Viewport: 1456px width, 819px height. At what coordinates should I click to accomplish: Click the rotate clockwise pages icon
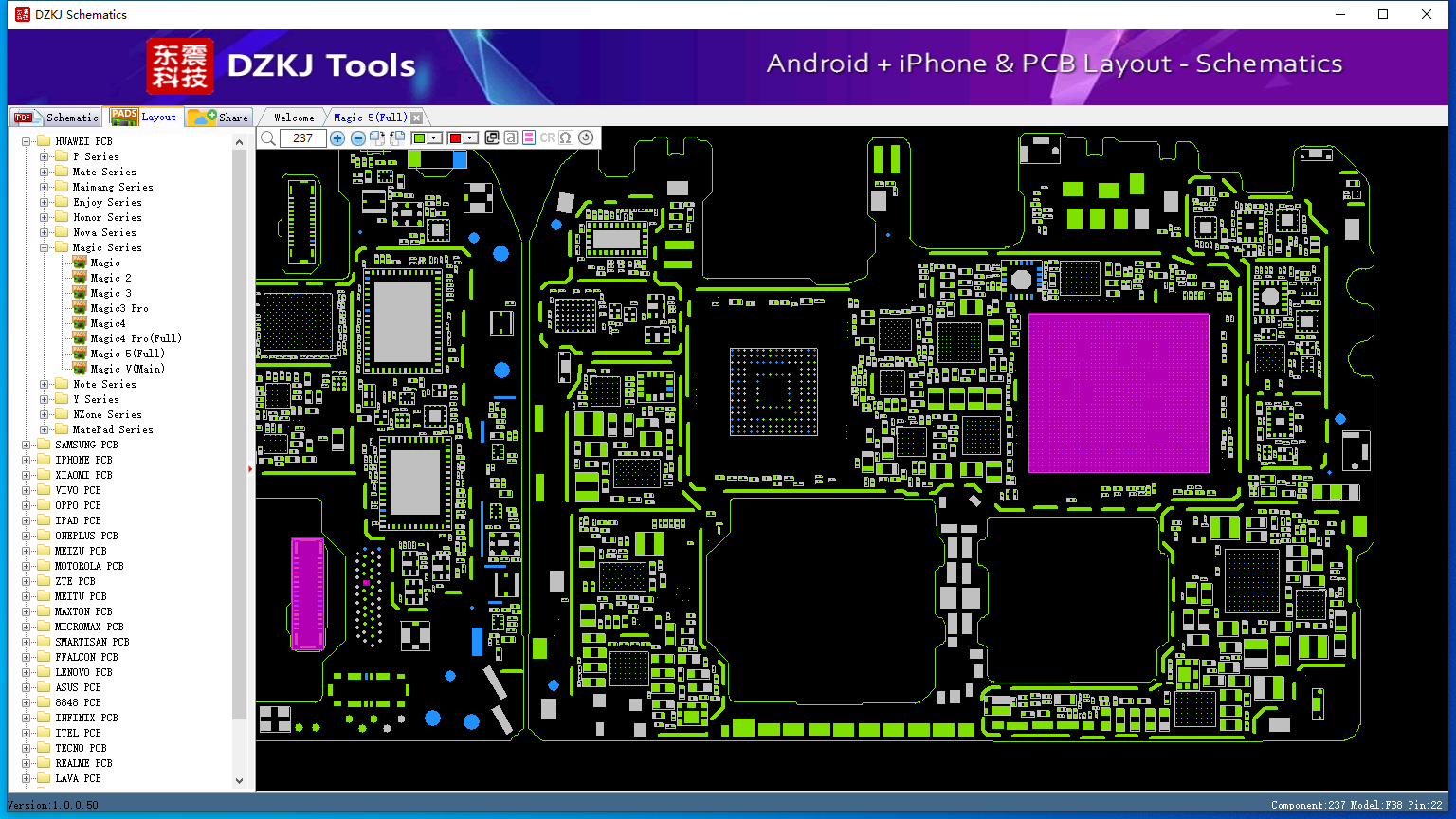coord(377,138)
